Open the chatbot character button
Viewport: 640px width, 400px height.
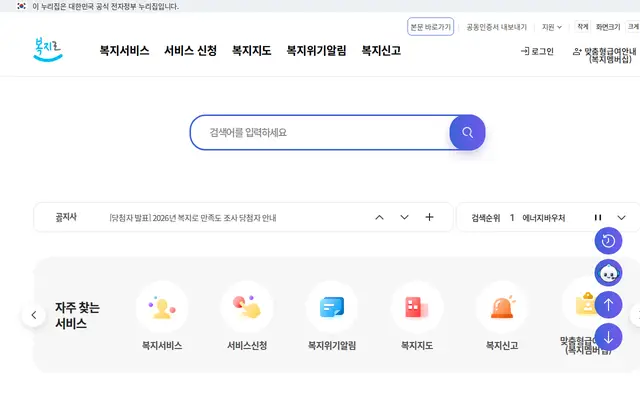pyautogui.click(x=608, y=273)
